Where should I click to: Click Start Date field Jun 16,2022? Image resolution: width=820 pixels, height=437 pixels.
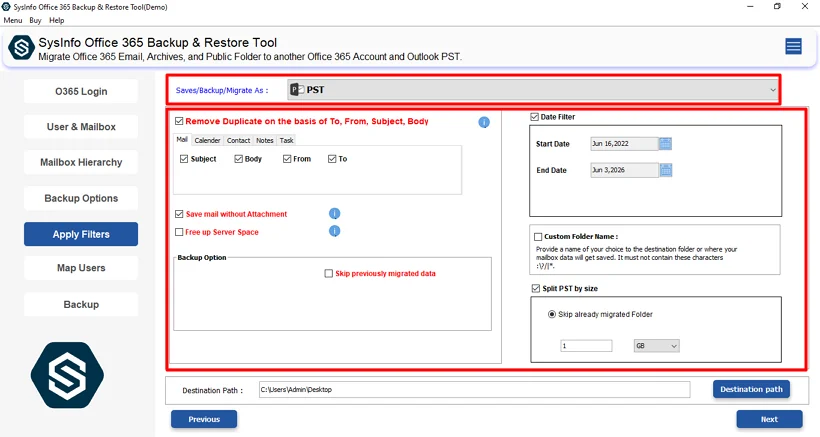(x=624, y=144)
